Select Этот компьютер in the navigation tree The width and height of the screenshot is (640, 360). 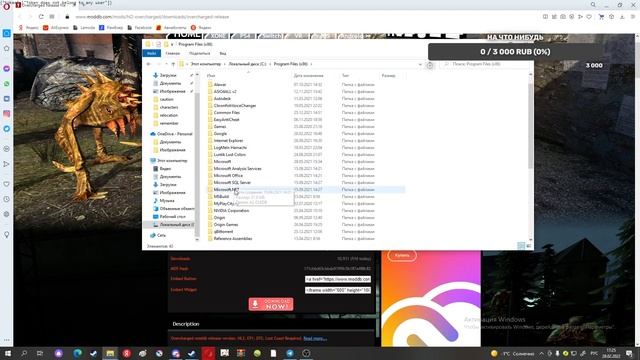172,160
